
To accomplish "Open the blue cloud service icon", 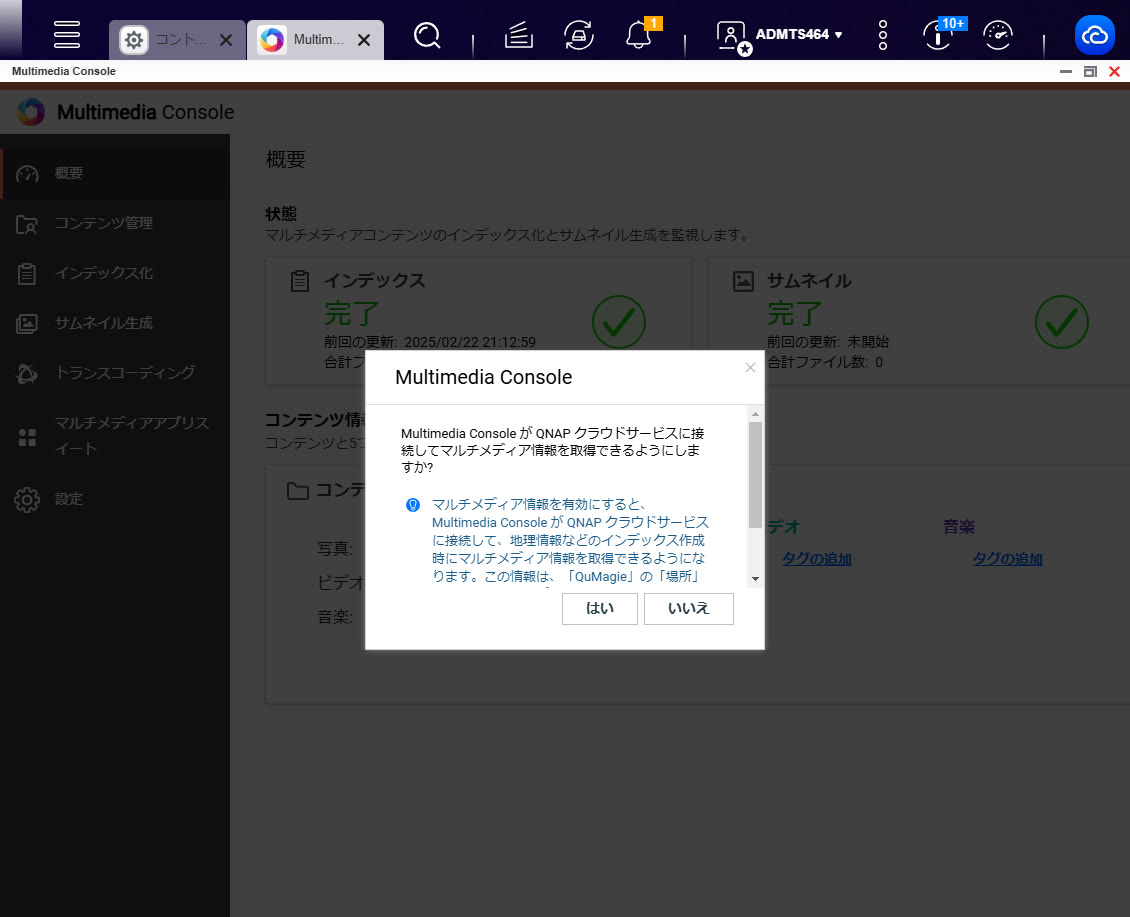I will pos(1095,35).
